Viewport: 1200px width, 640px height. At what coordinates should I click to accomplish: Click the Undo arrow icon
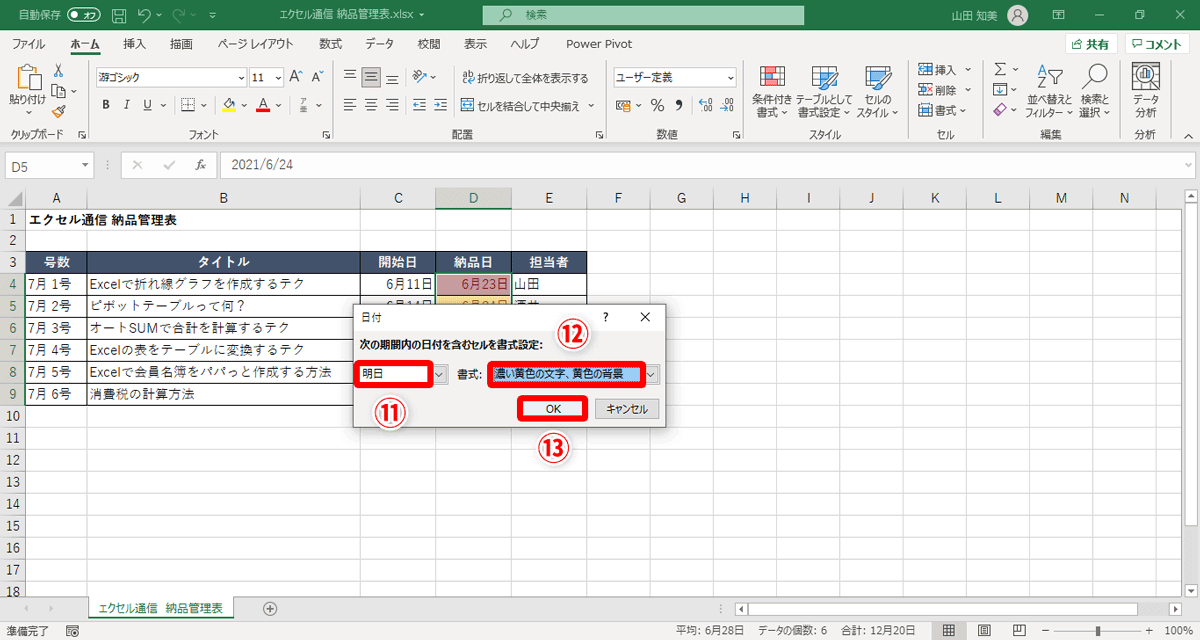144,15
